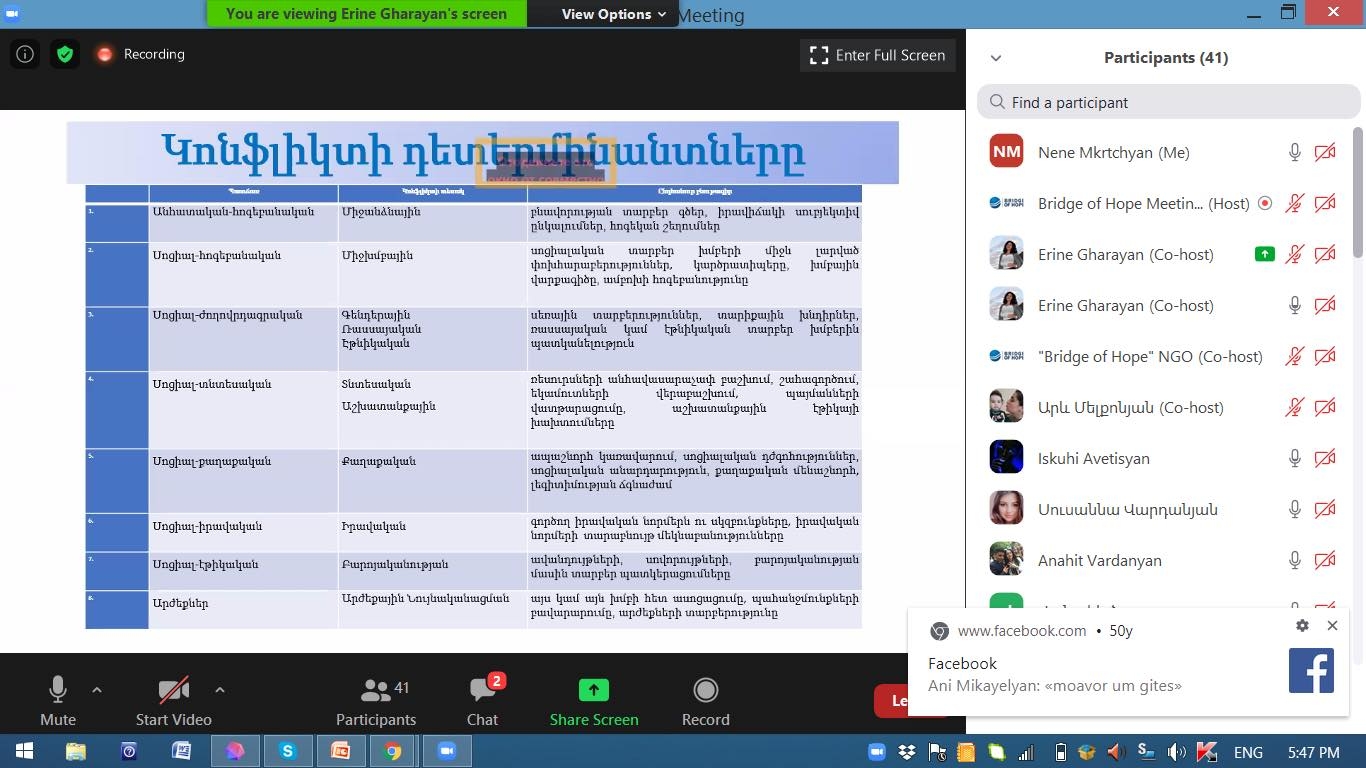Click the Facebook logo in the notification
Viewport: 1366px width, 768px height.
click(1311, 671)
